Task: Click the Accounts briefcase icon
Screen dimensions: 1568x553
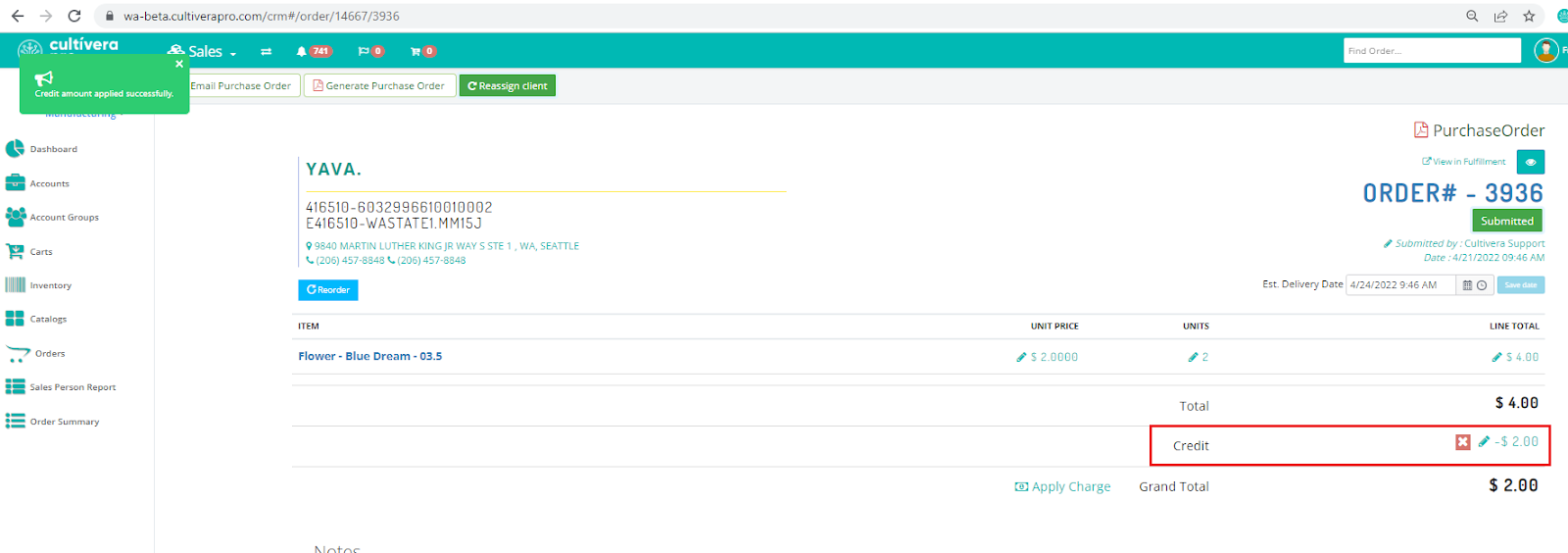Action: (x=15, y=183)
